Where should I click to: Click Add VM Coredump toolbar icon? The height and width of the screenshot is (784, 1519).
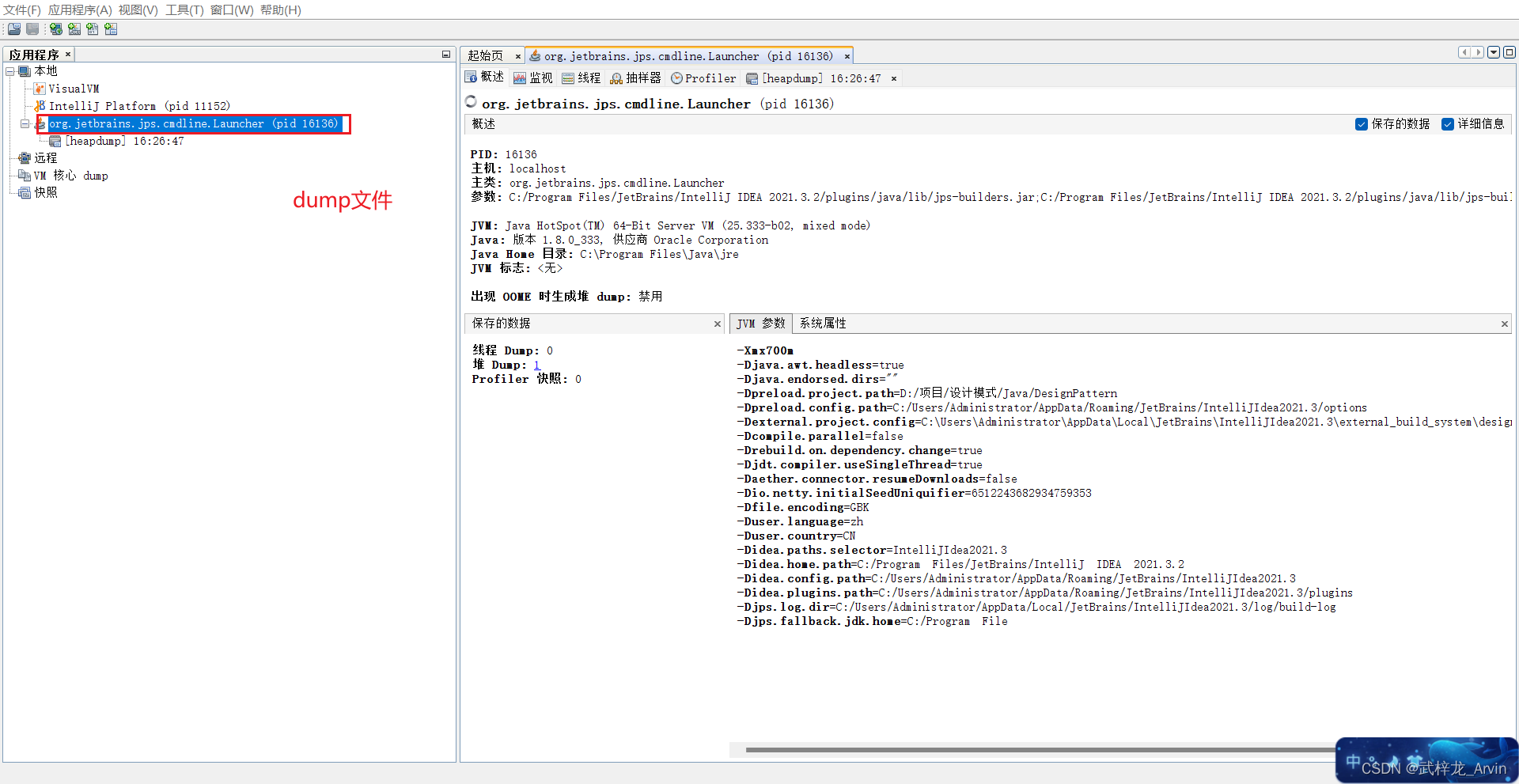click(x=93, y=29)
